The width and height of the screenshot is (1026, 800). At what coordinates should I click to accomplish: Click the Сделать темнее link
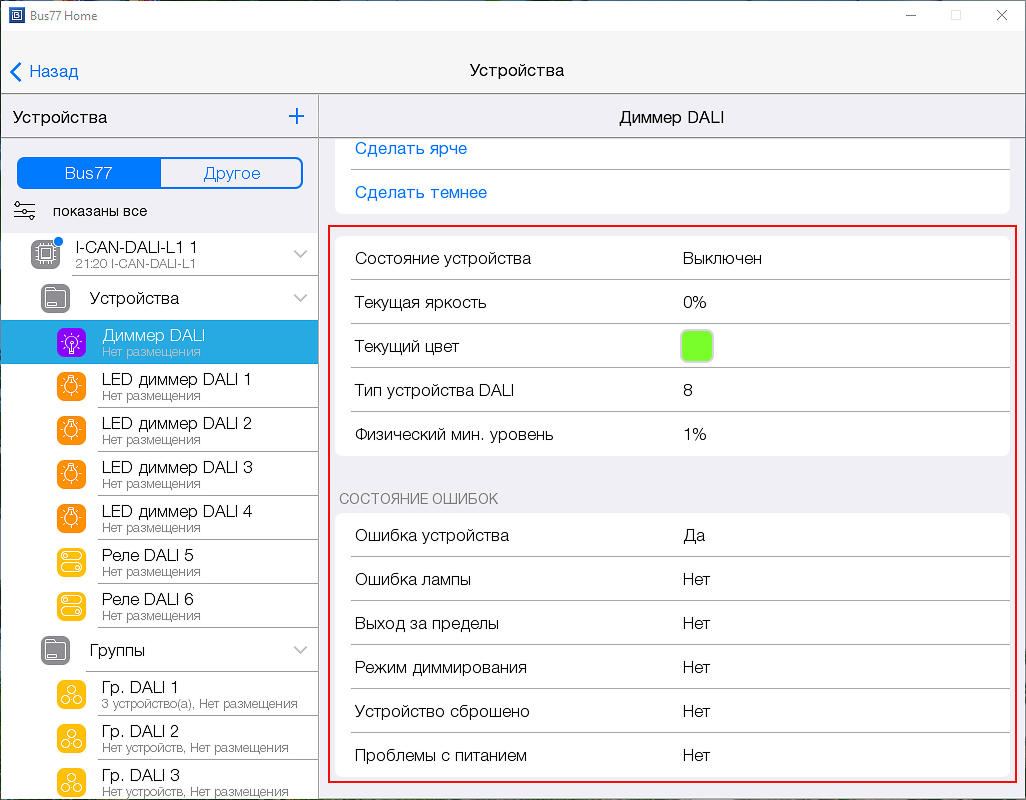[x=421, y=192]
